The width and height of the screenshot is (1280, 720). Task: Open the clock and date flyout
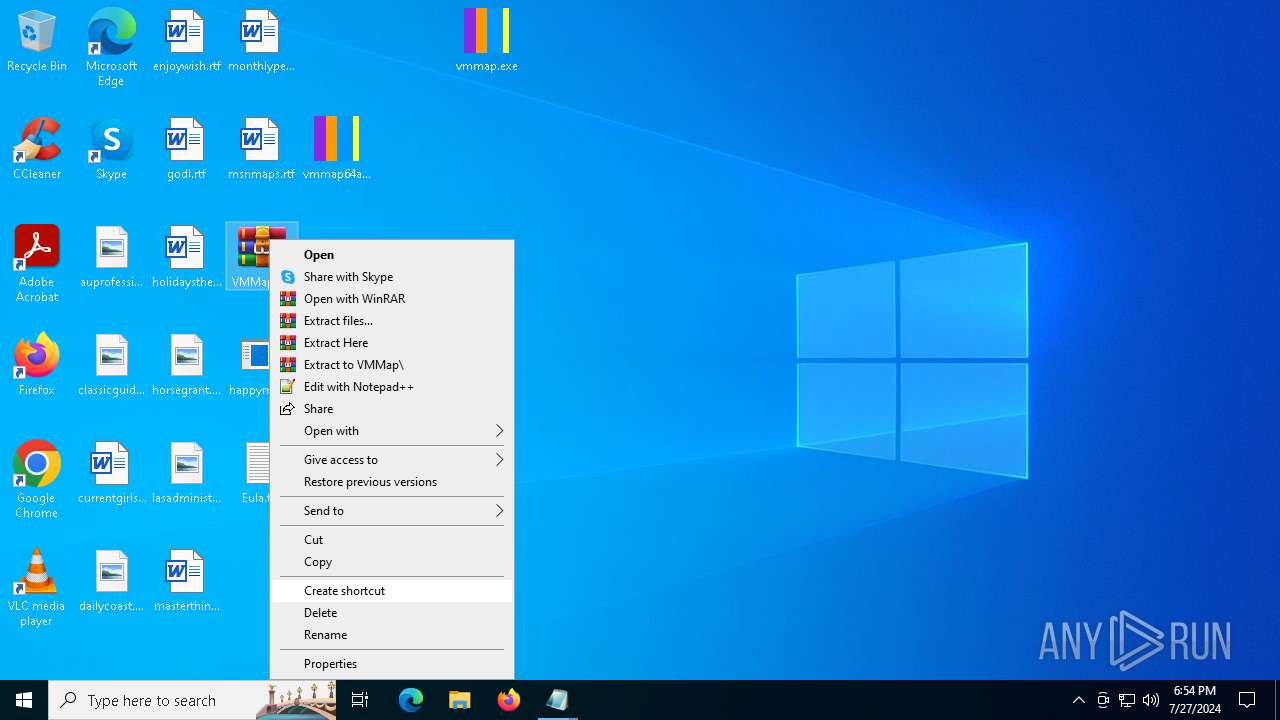click(x=1196, y=700)
